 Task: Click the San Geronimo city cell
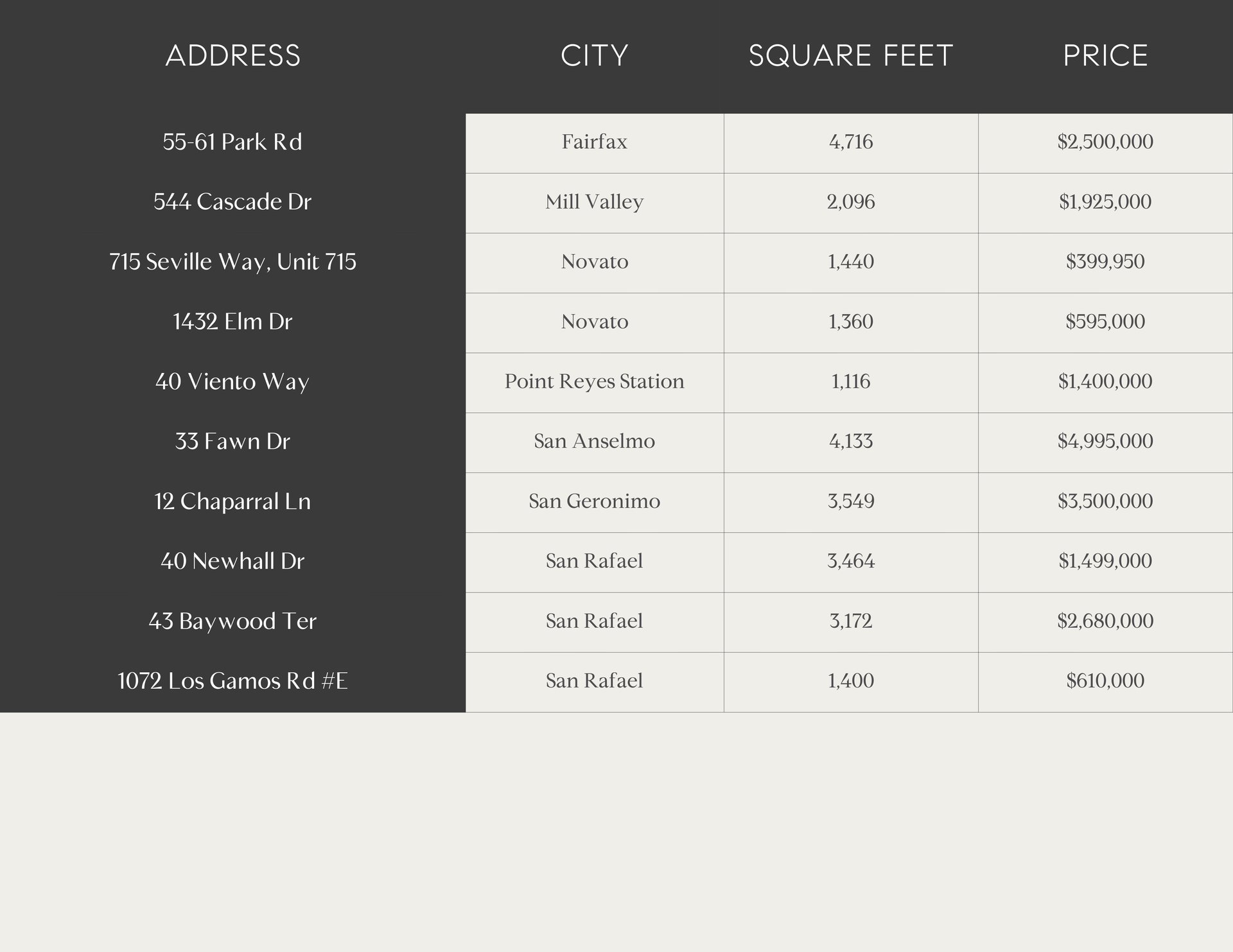(x=594, y=501)
